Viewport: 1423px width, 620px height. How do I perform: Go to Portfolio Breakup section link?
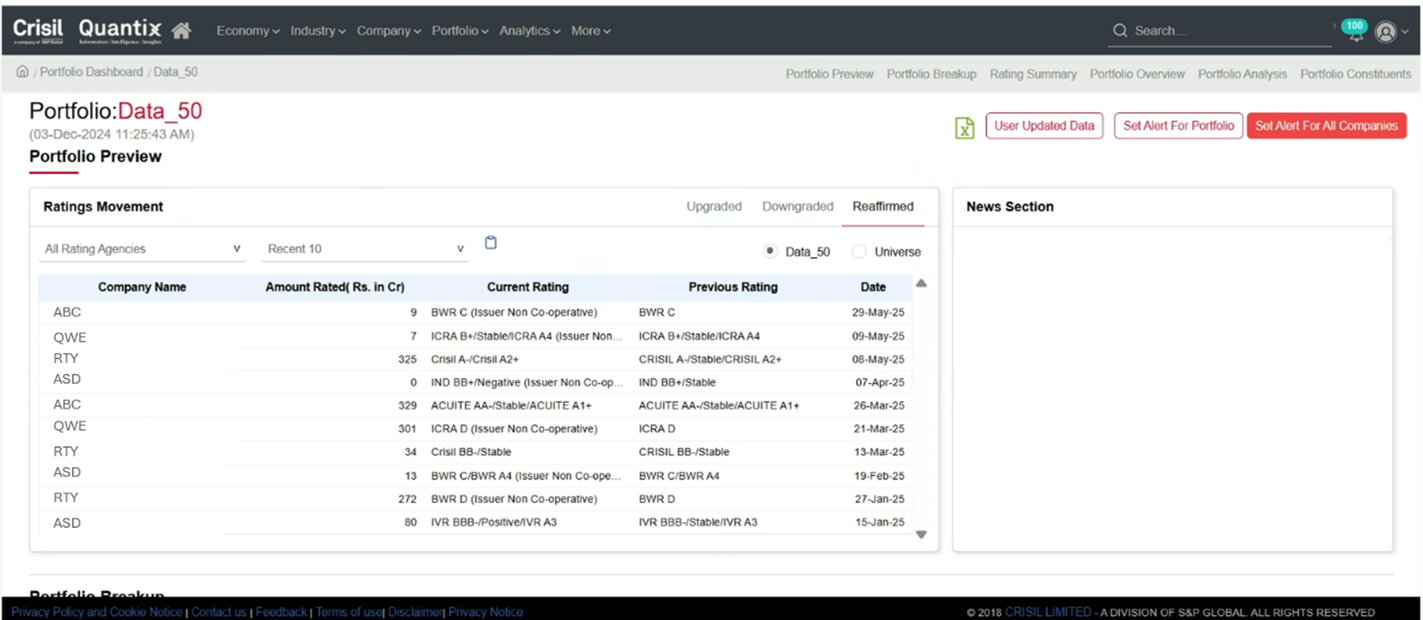(x=931, y=74)
